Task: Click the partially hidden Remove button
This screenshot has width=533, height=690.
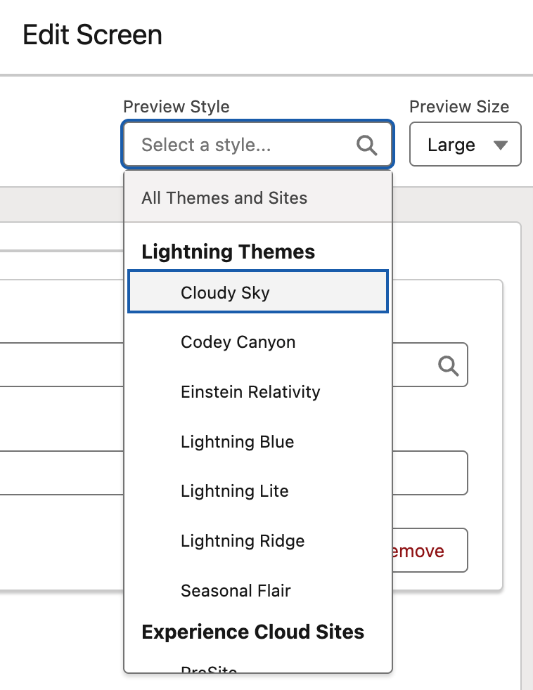Action: tap(430, 550)
